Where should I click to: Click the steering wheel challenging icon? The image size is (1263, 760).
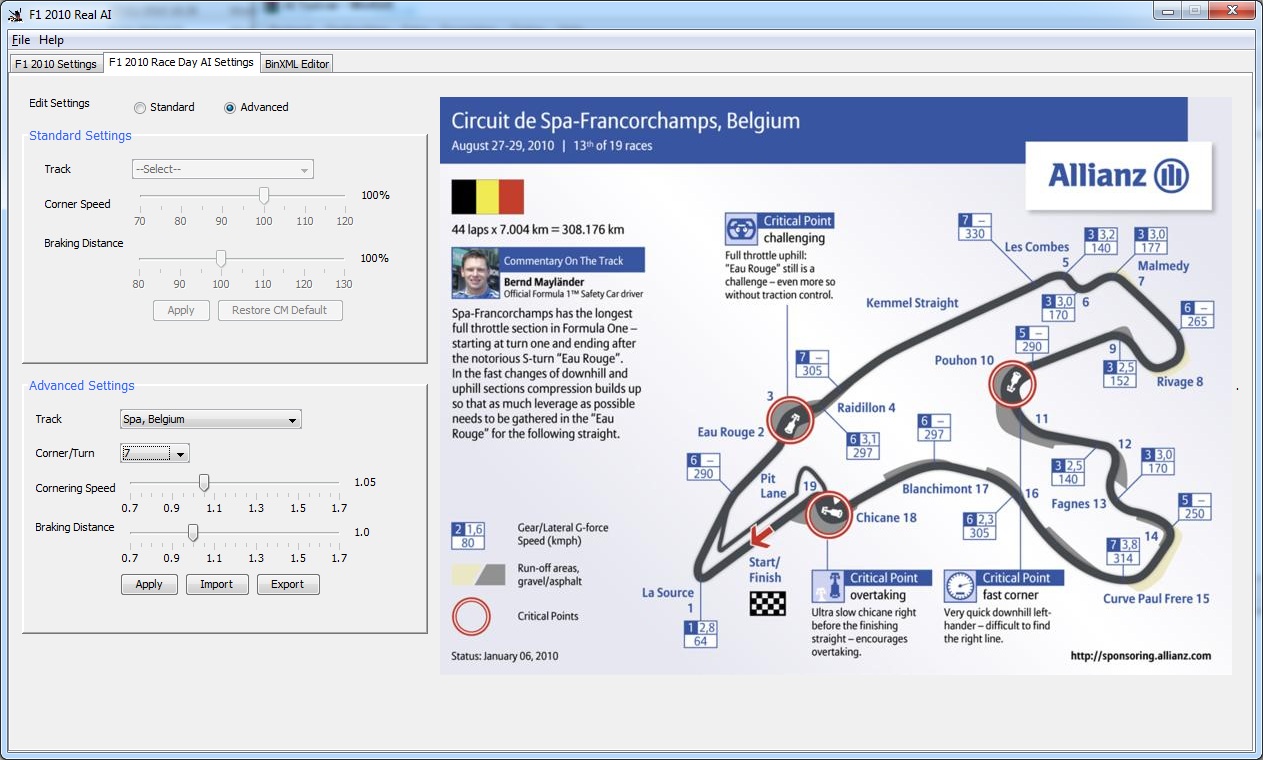pos(741,229)
